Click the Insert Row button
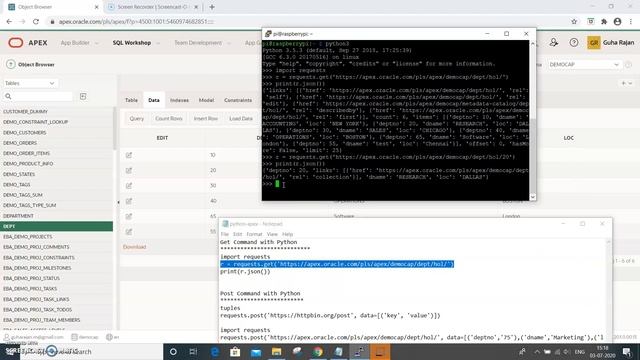Viewport: 640px width, 360px height. pyautogui.click(x=206, y=119)
